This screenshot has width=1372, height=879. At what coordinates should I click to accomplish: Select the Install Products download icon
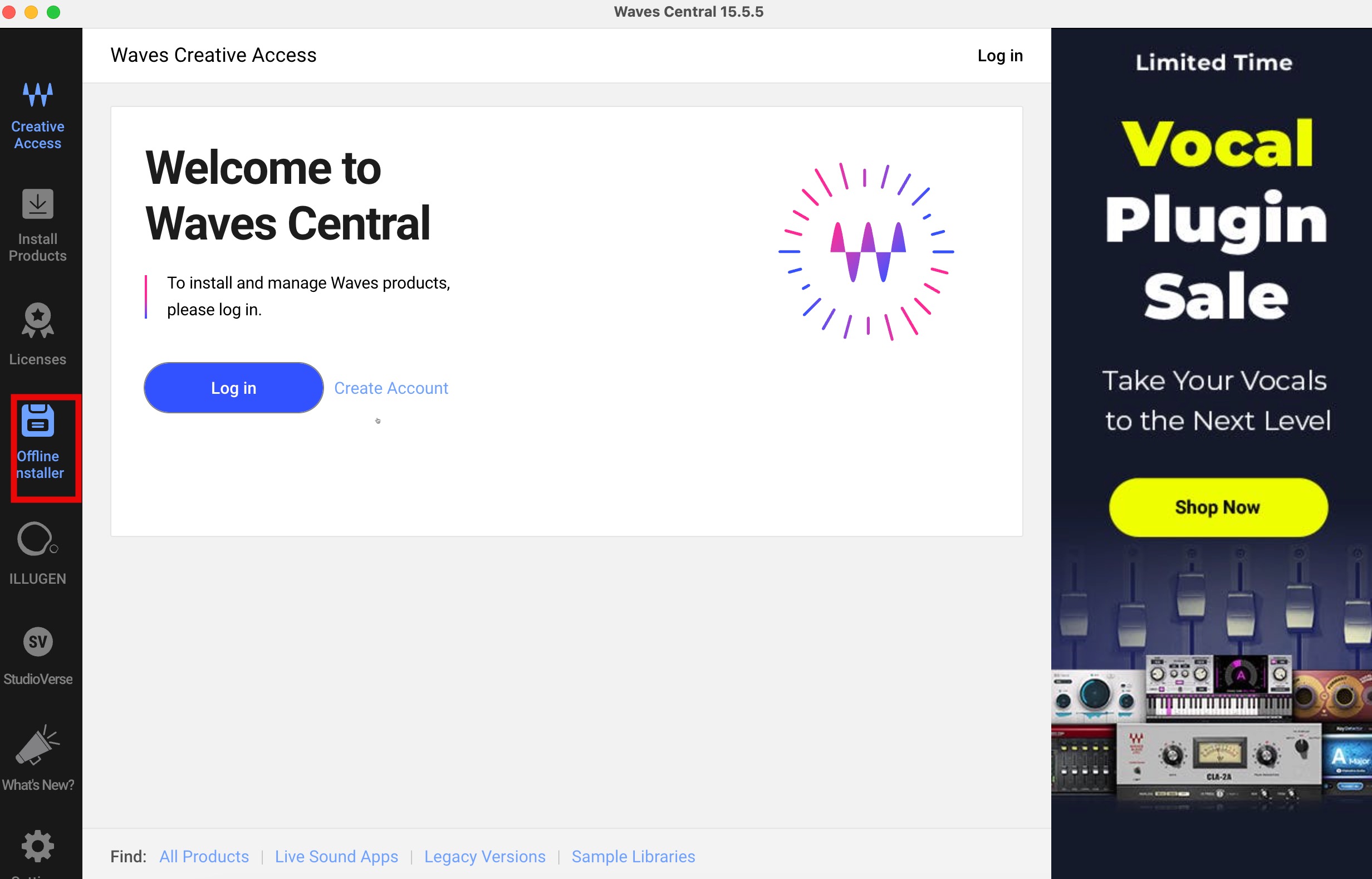(x=38, y=204)
